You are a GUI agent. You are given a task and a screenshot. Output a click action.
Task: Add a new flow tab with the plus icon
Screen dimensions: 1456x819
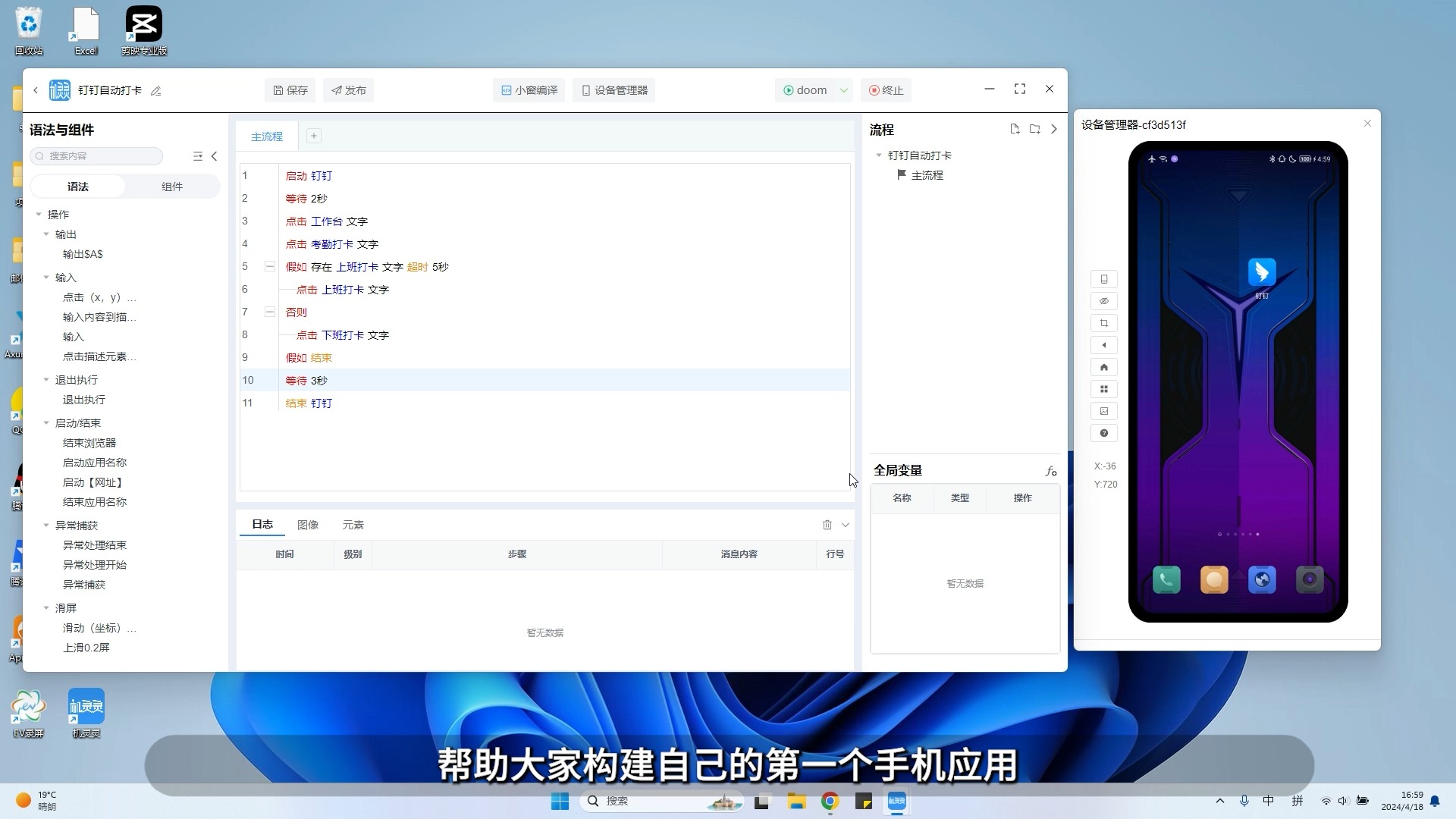[x=314, y=136]
